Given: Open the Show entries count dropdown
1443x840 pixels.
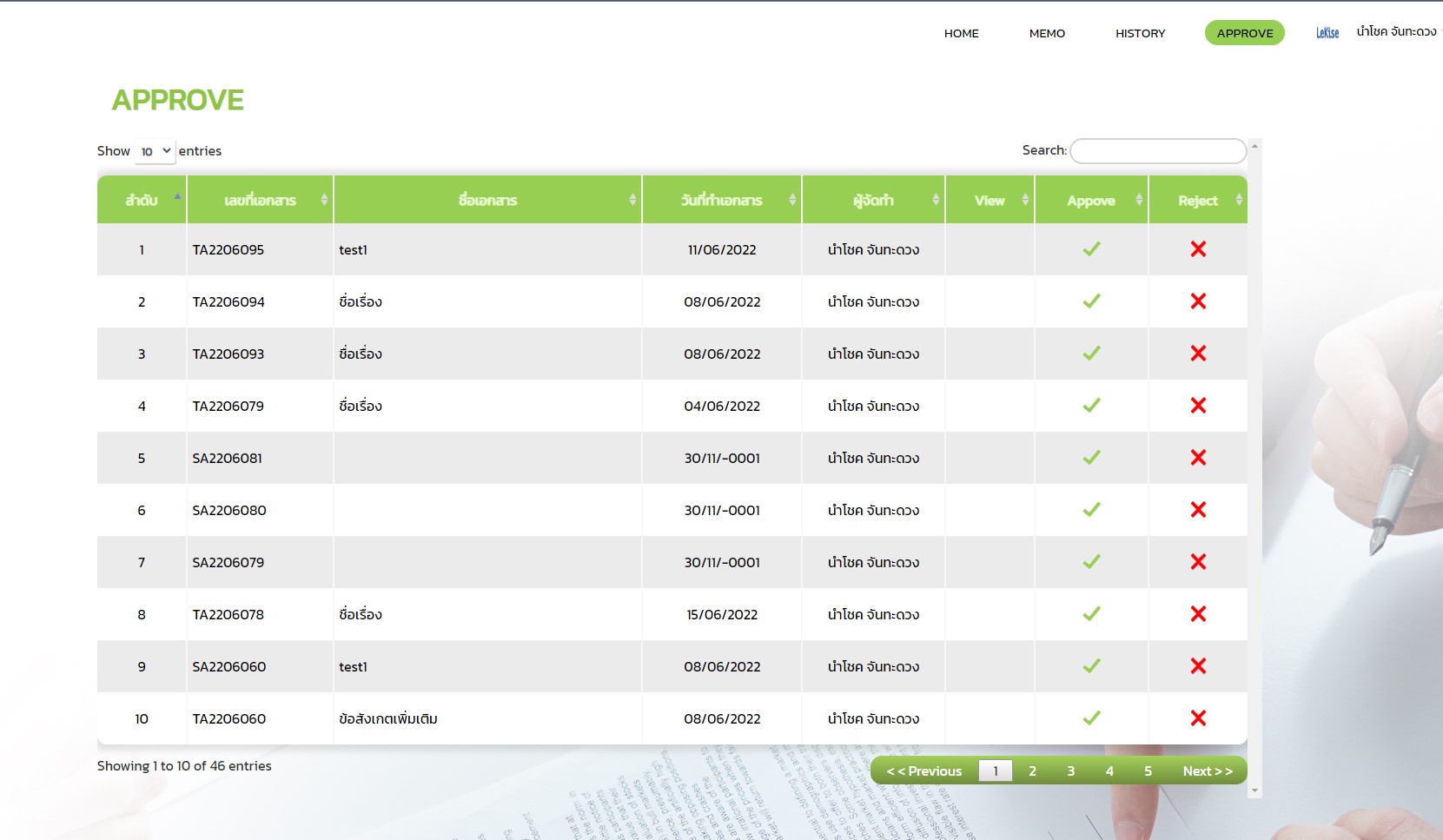Looking at the screenshot, I should (x=156, y=151).
